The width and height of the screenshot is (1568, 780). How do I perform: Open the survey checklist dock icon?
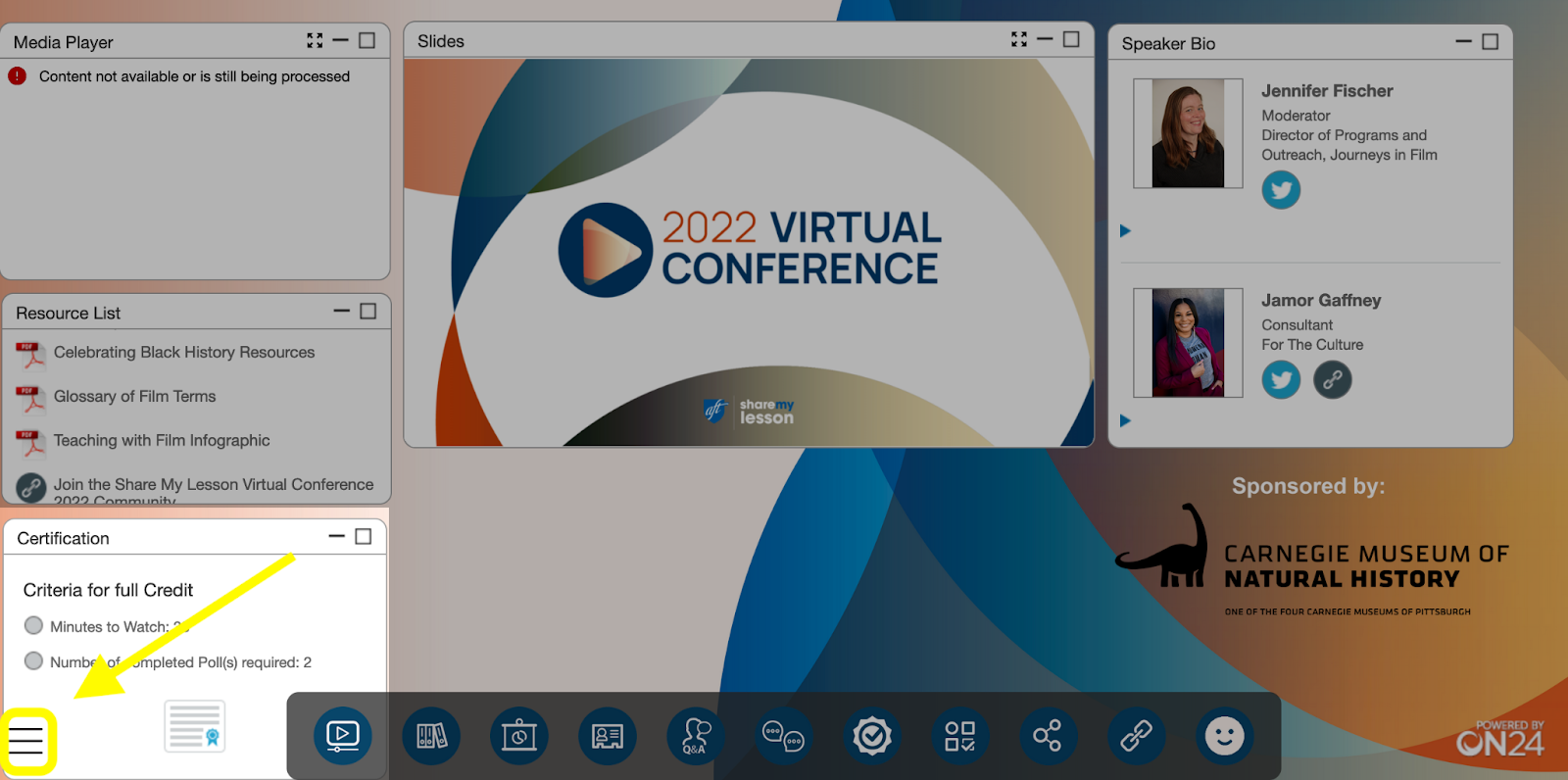pos(959,736)
